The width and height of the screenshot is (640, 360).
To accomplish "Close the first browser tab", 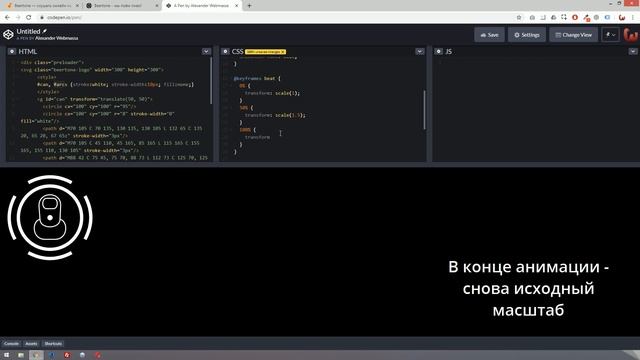I will [77, 6].
